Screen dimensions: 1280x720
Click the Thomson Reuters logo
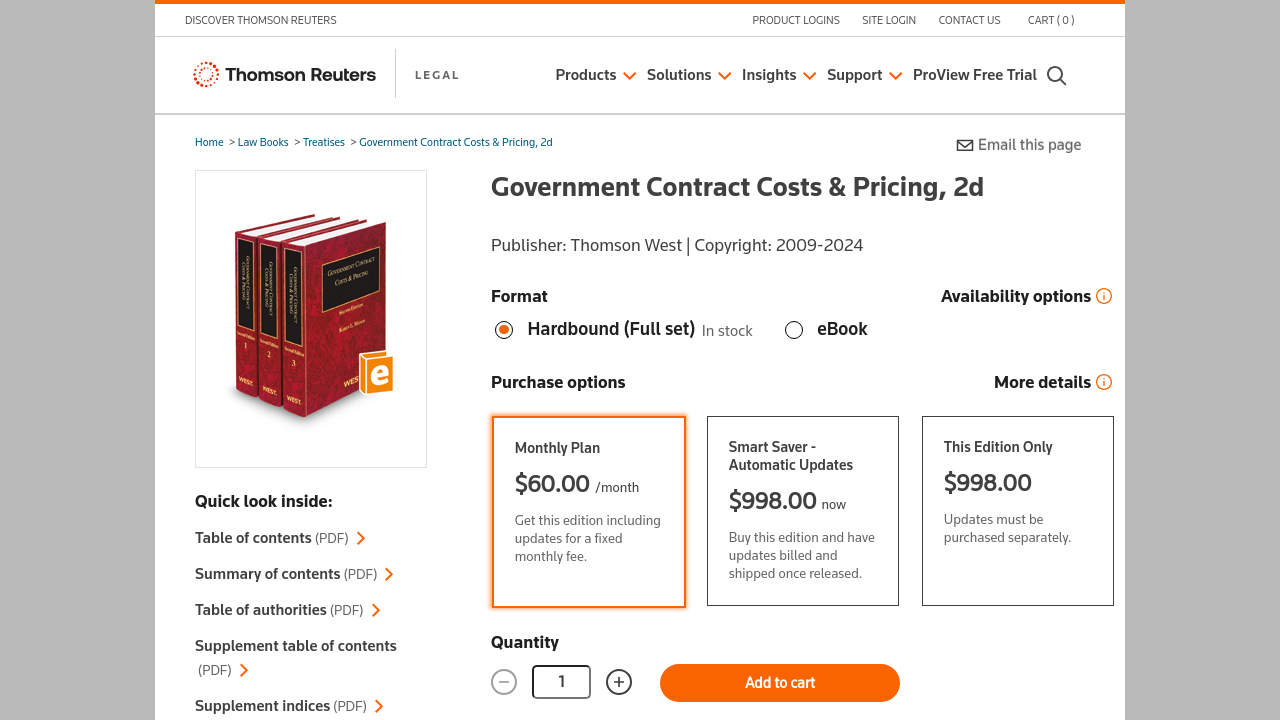click(x=285, y=75)
